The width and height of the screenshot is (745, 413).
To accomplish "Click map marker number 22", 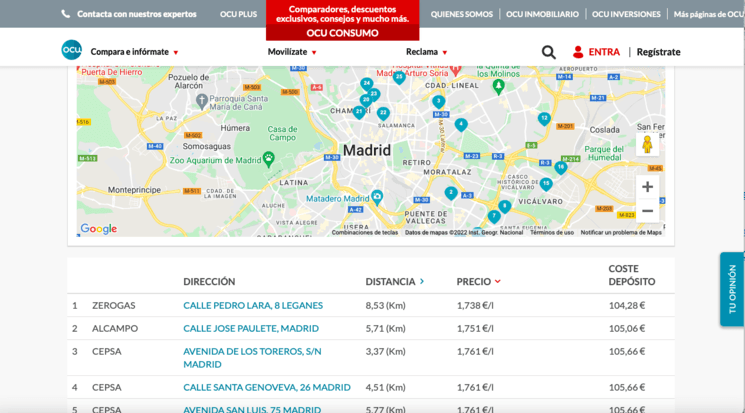I will [x=383, y=113].
